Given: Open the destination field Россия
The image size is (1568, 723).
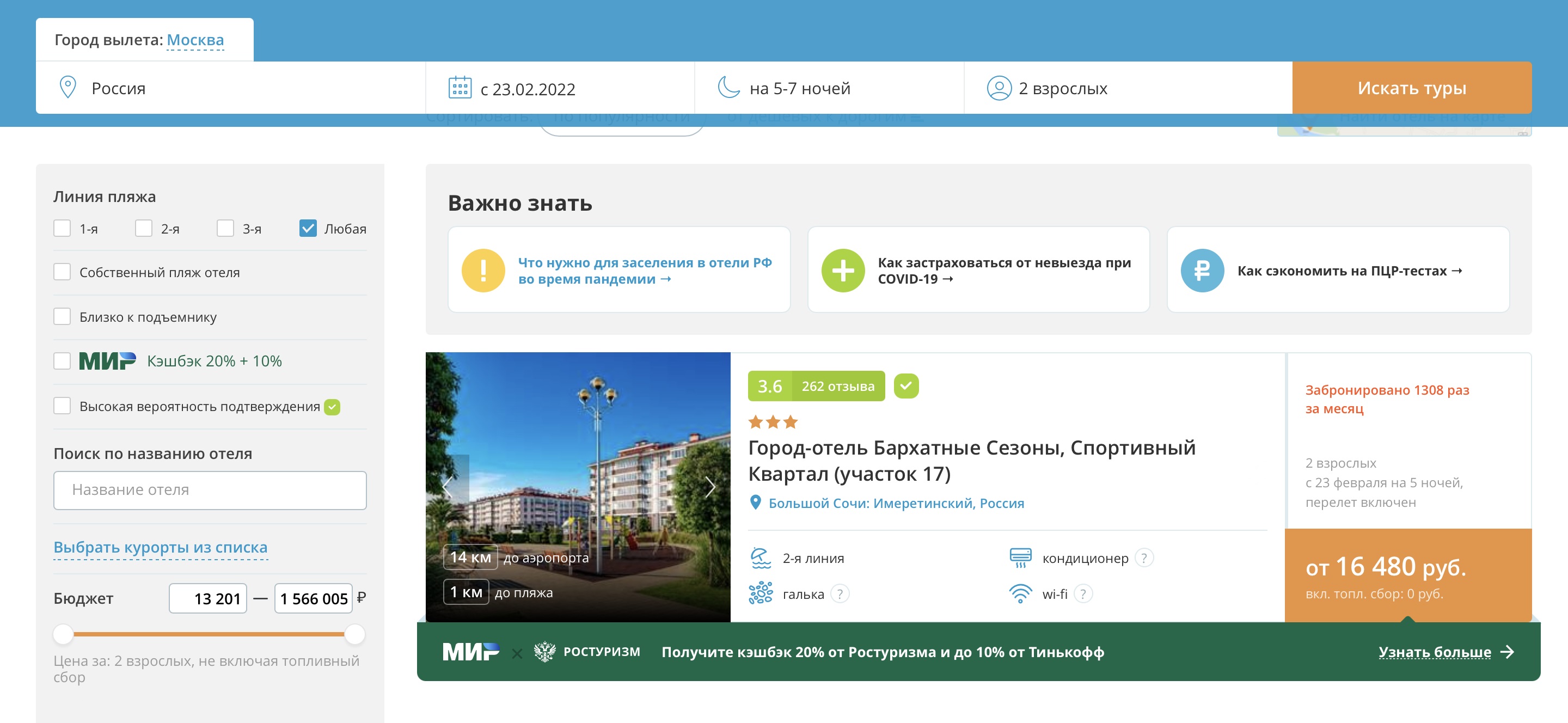Looking at the screenshot, I should (231, 88).
